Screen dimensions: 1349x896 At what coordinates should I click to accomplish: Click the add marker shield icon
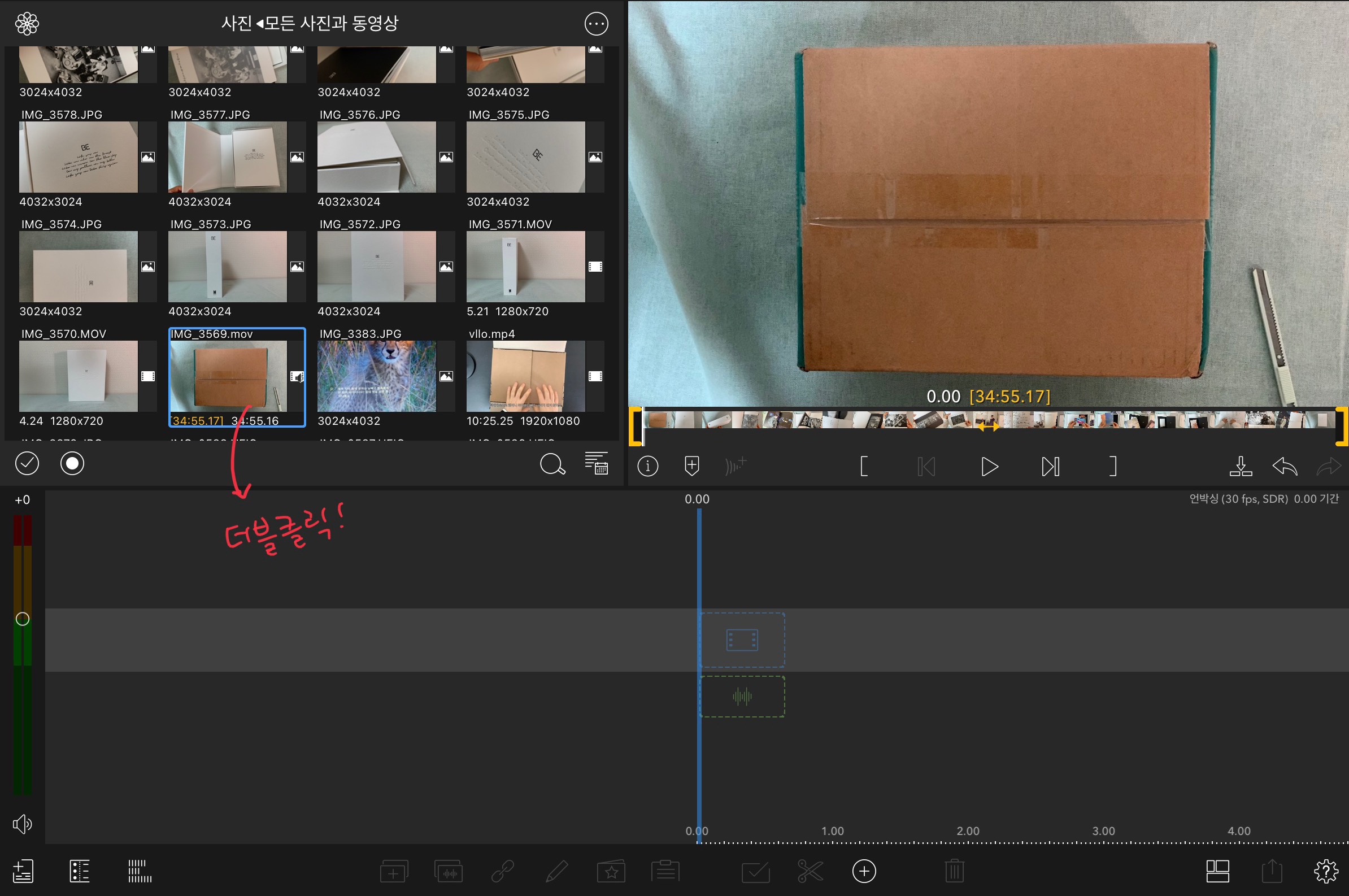pyautogui.click(x=691, y=466)
